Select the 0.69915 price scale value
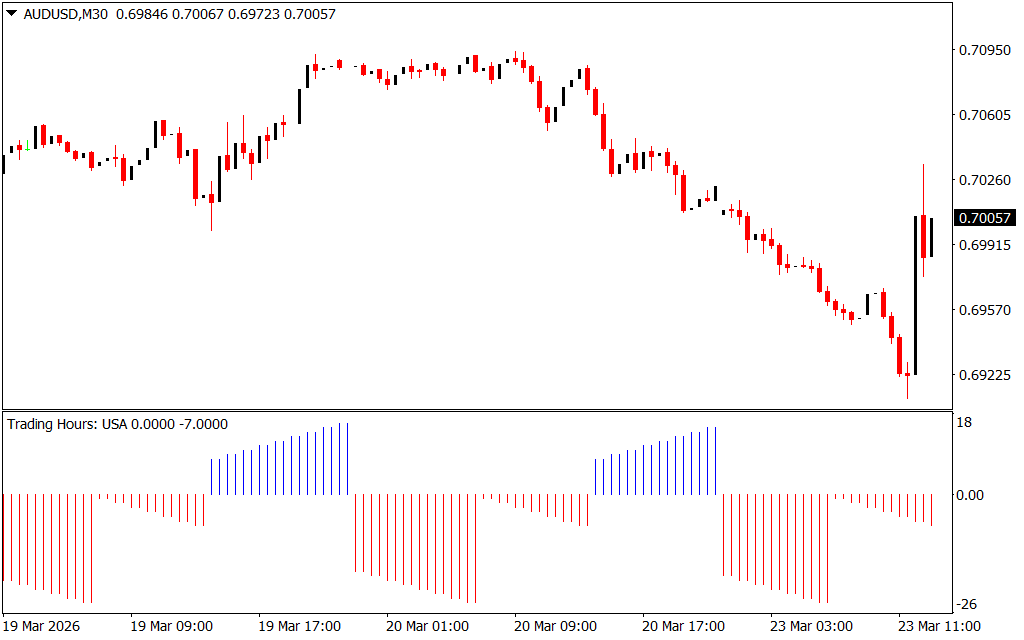Screen dimensions: 1024x640 [x=984, y=245]
